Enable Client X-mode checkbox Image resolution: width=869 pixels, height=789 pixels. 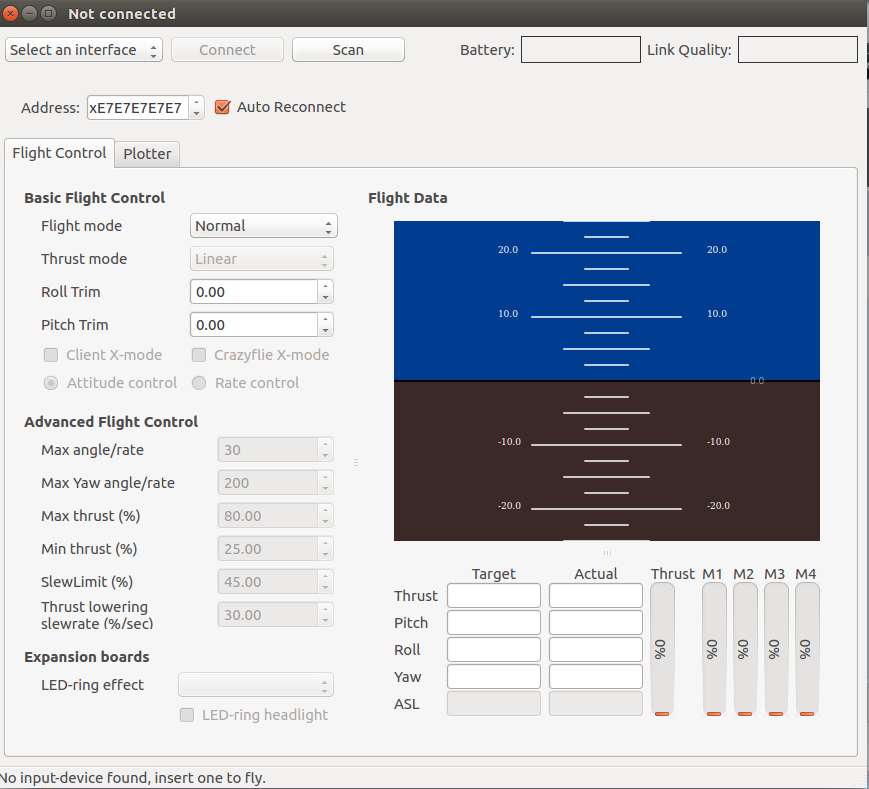(51, 355)
